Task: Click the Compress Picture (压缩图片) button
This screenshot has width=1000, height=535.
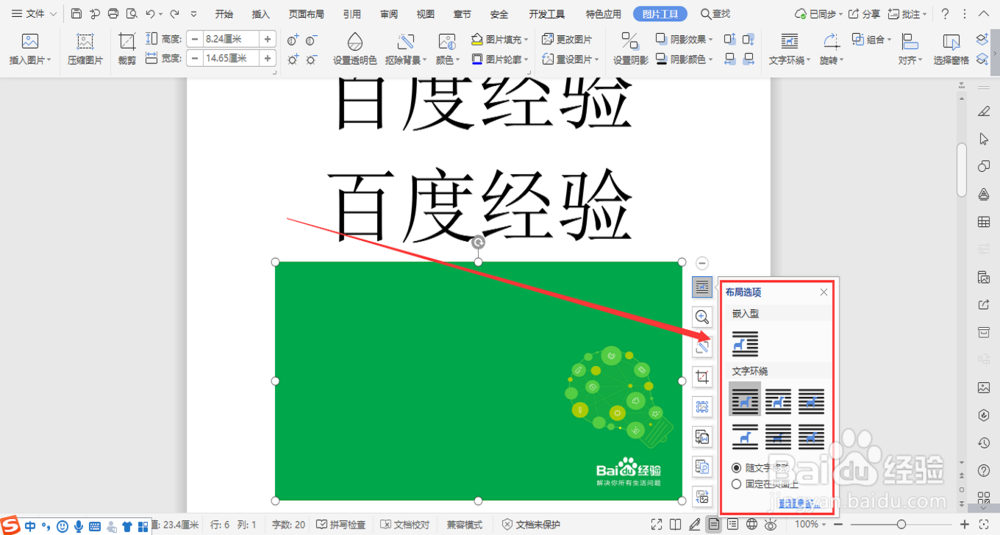Action: [85, 49]
